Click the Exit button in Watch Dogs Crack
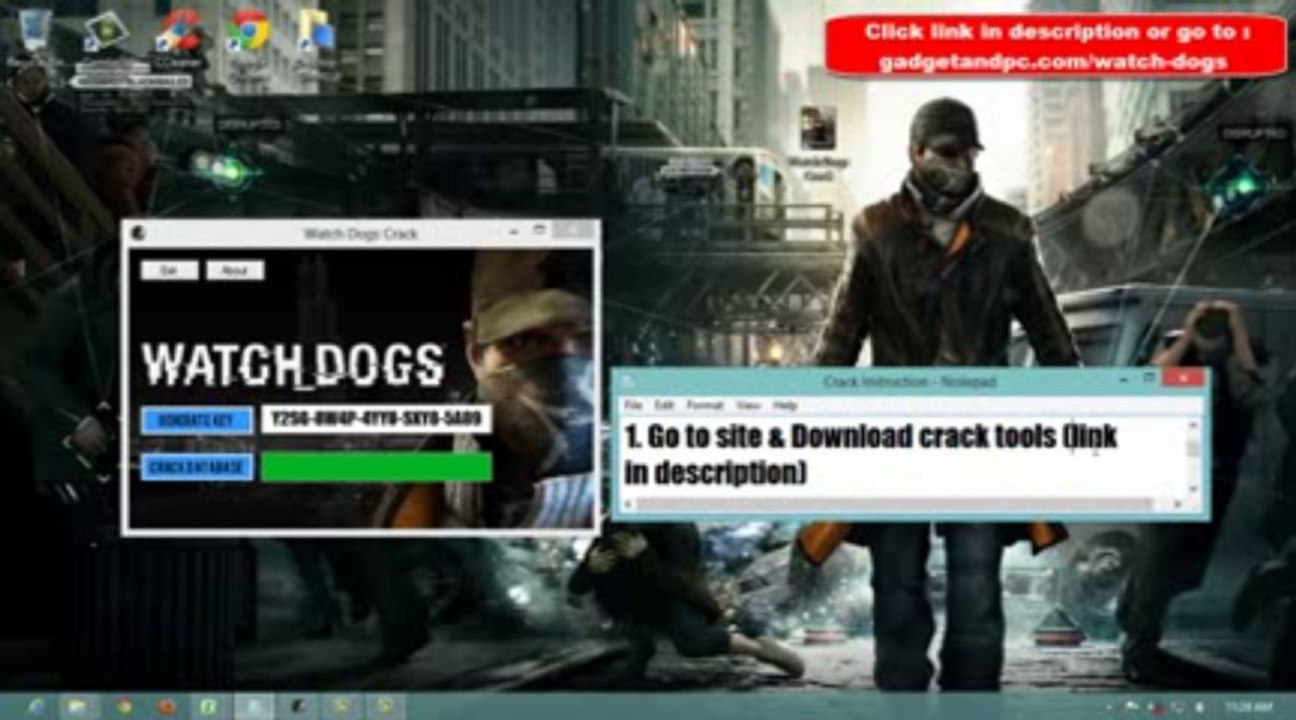Screen dimensions: 1296x720 169,270
